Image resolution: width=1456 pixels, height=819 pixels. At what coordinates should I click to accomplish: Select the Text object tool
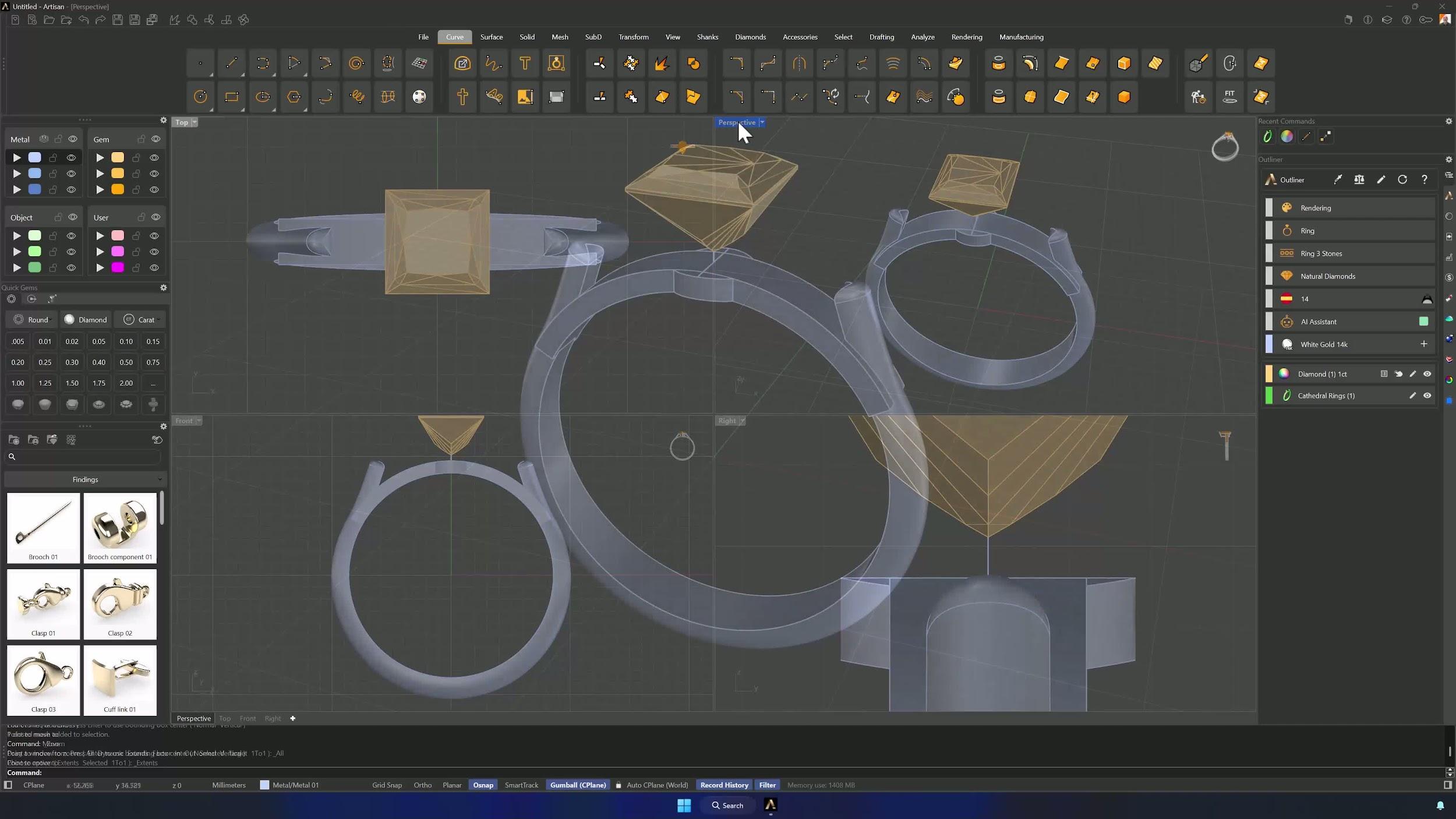point(525,63)
